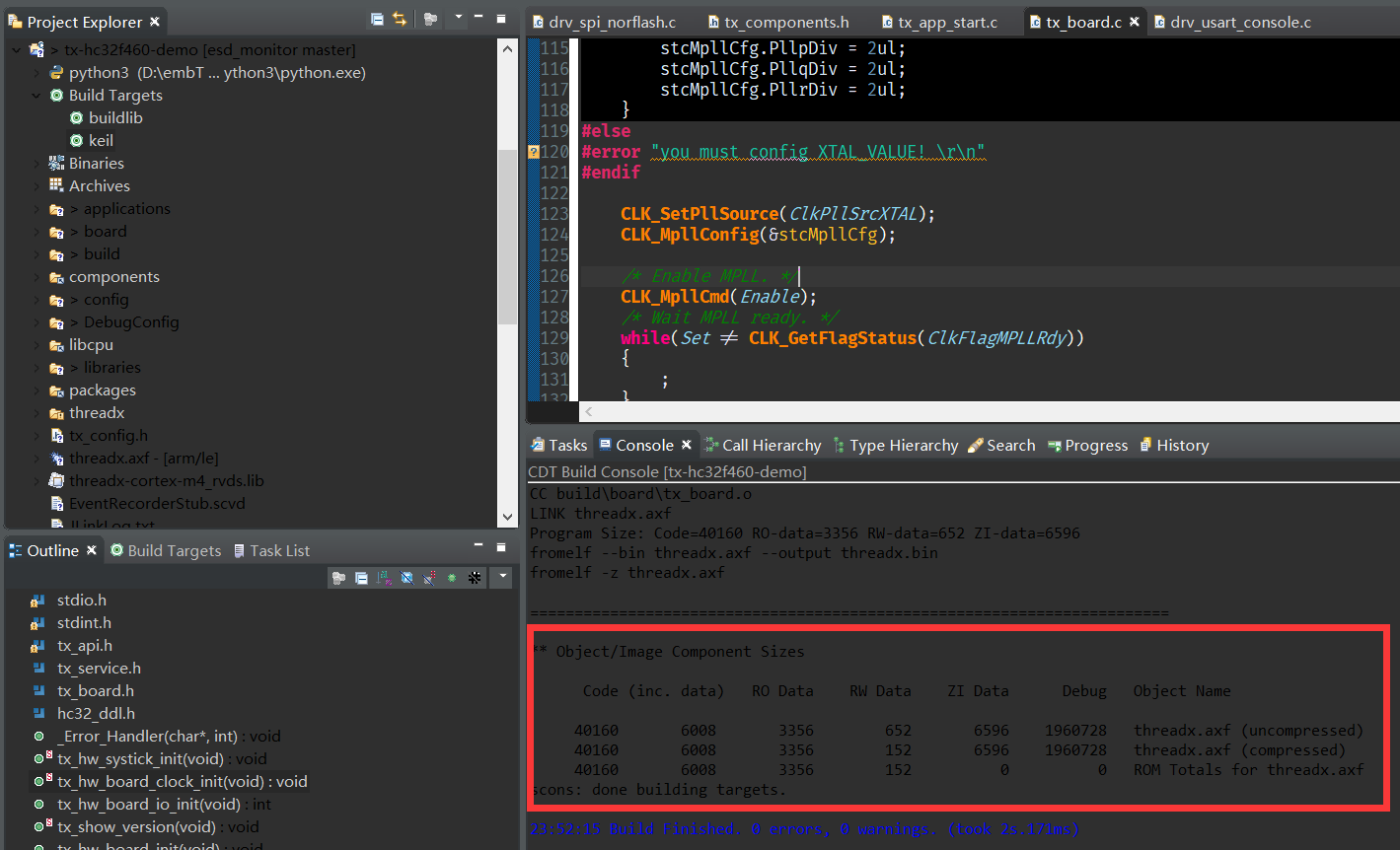Select stdio.h include in Outline
1400x850 pixels.
tap(69, 601)
